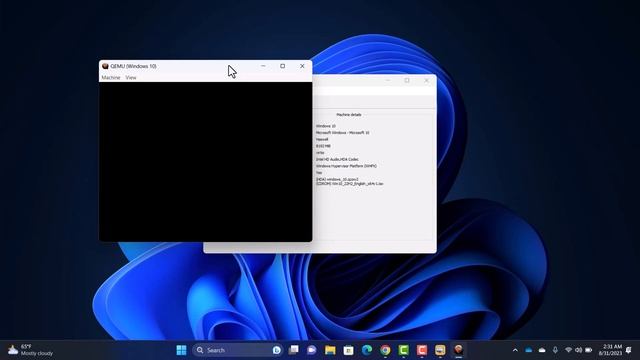Click 'Windows Hypervisor Platform (WHPX)' text

click(x=346, y=166)
